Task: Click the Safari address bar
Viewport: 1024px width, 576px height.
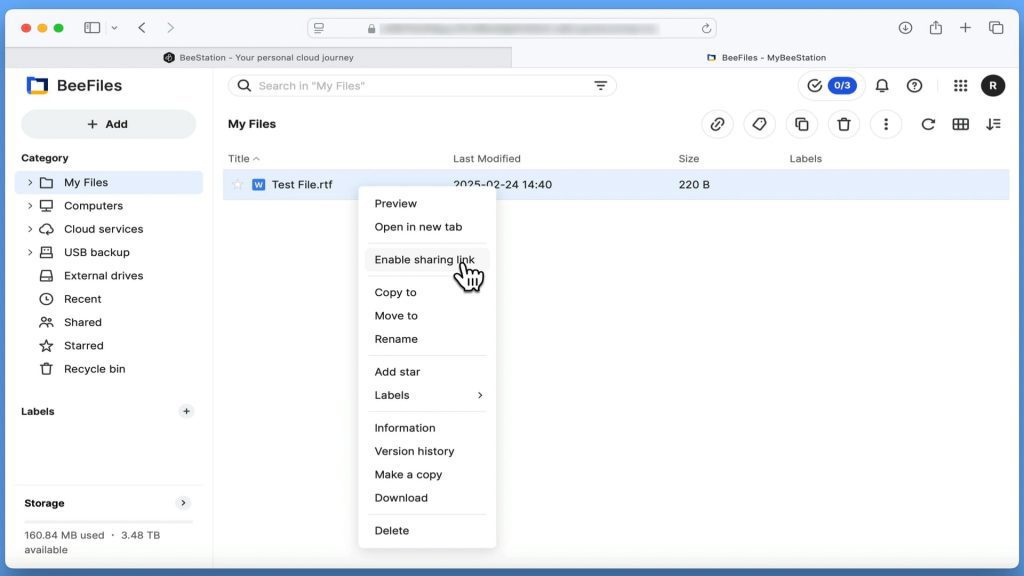Action: tap(512, 28)
